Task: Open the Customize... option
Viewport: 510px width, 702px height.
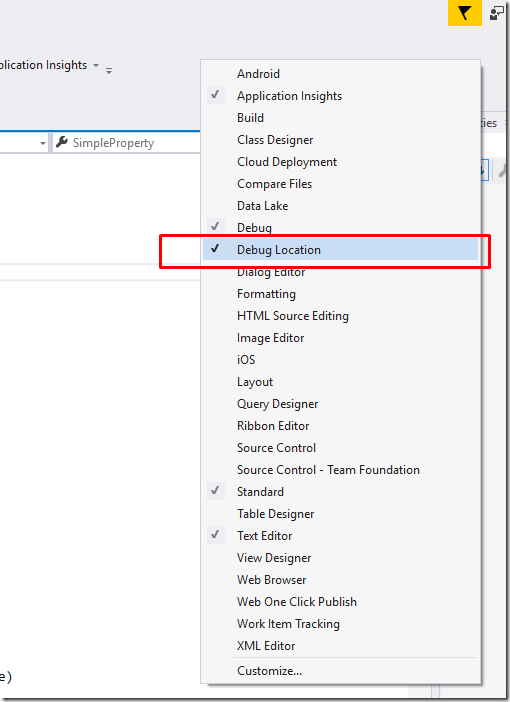Action: tap(340, 671)
